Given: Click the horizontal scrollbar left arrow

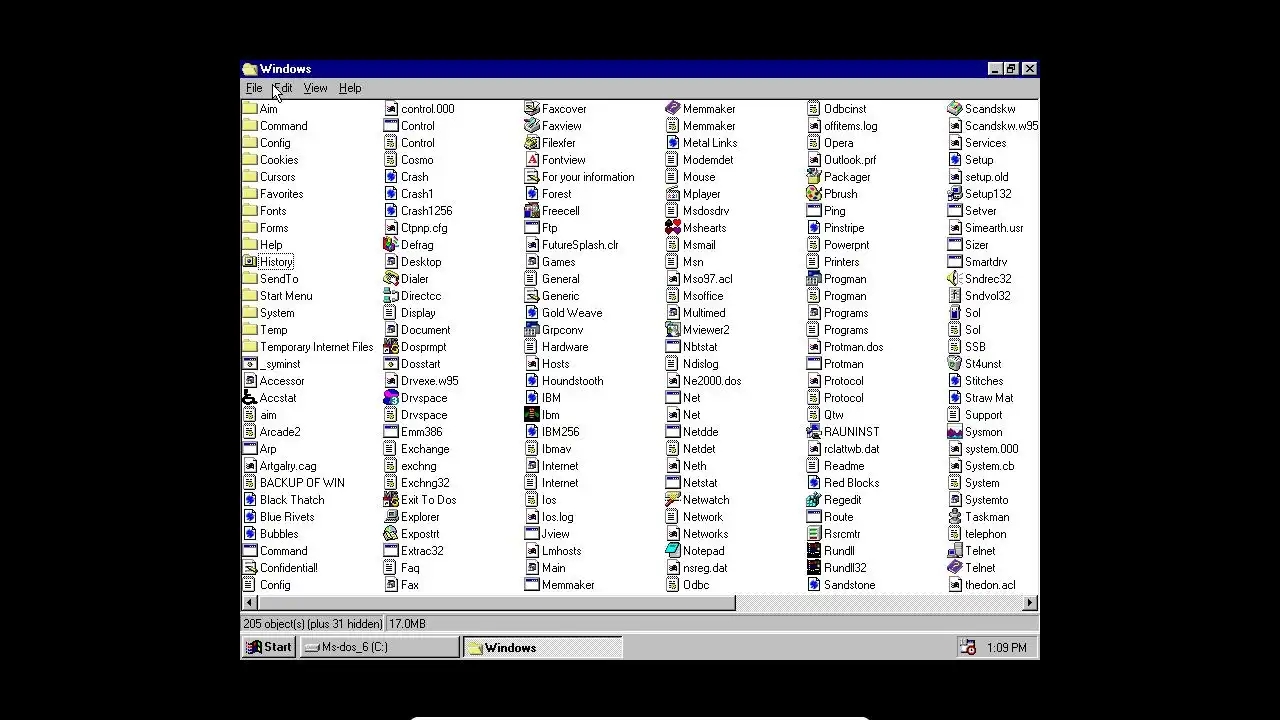Looking at the screenshot, I should pyautogui.click(x=249, y=603).
